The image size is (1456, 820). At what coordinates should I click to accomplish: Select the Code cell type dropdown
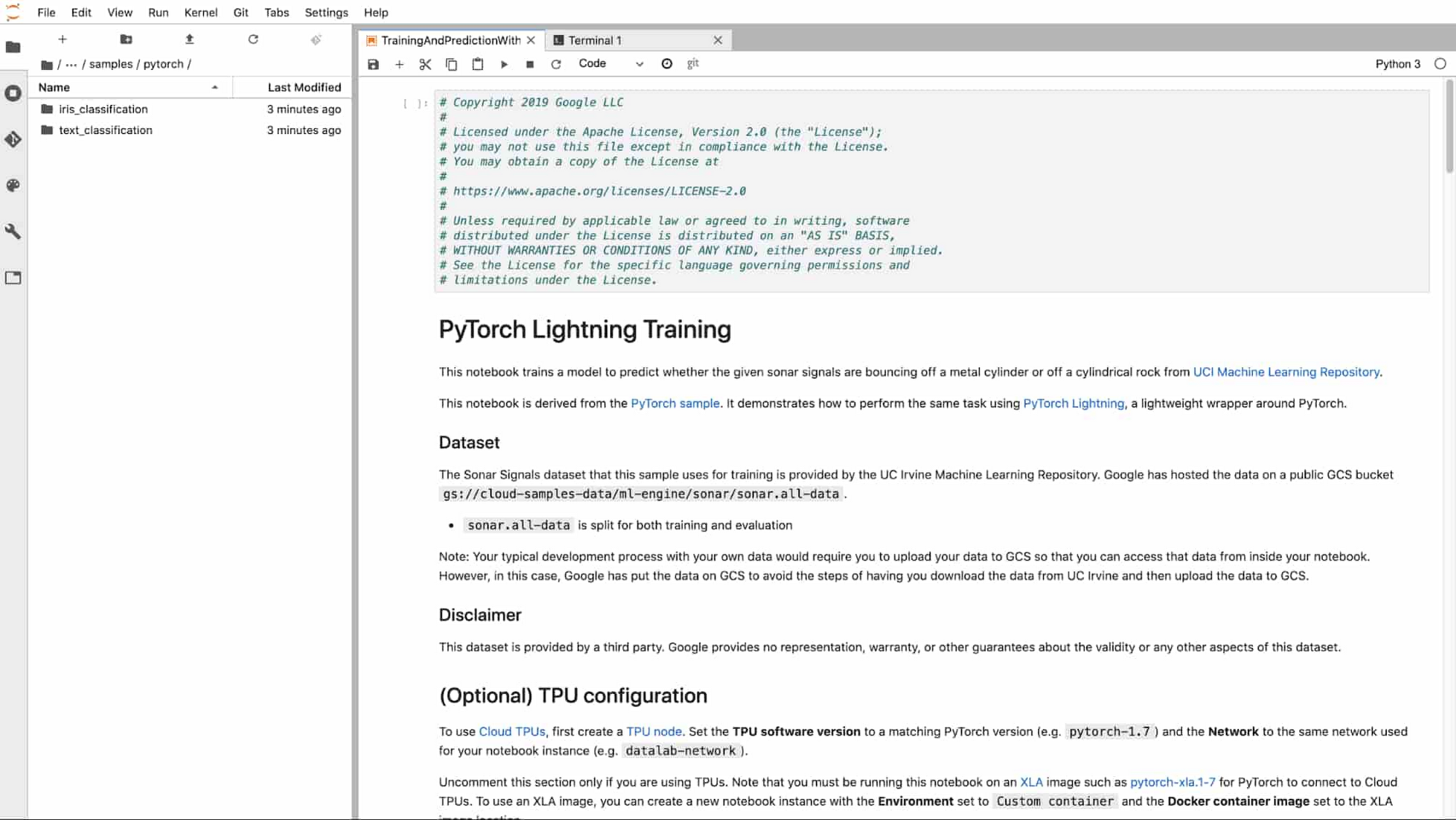610,63
